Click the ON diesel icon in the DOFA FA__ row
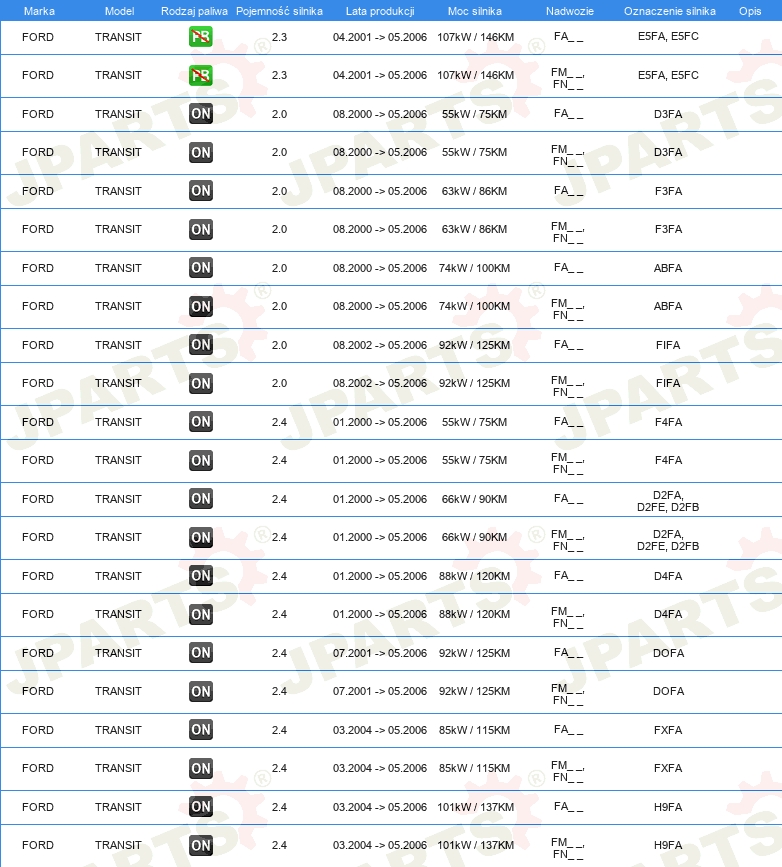782x867 pixels. (x=201, y=652)
